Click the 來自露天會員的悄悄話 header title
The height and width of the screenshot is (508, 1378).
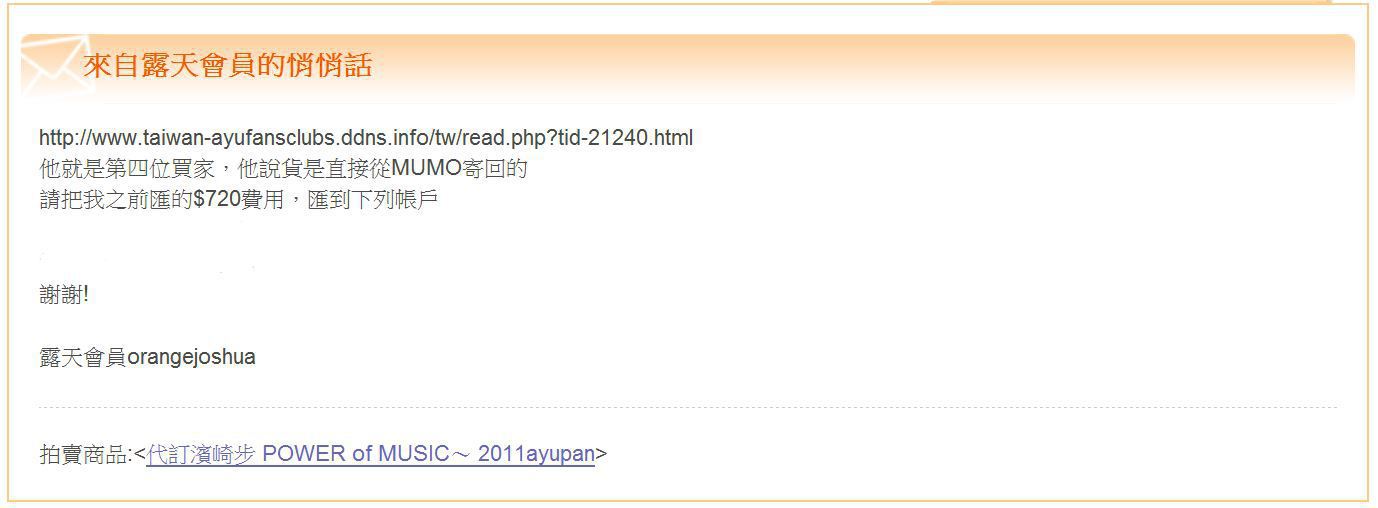(227, 67)
